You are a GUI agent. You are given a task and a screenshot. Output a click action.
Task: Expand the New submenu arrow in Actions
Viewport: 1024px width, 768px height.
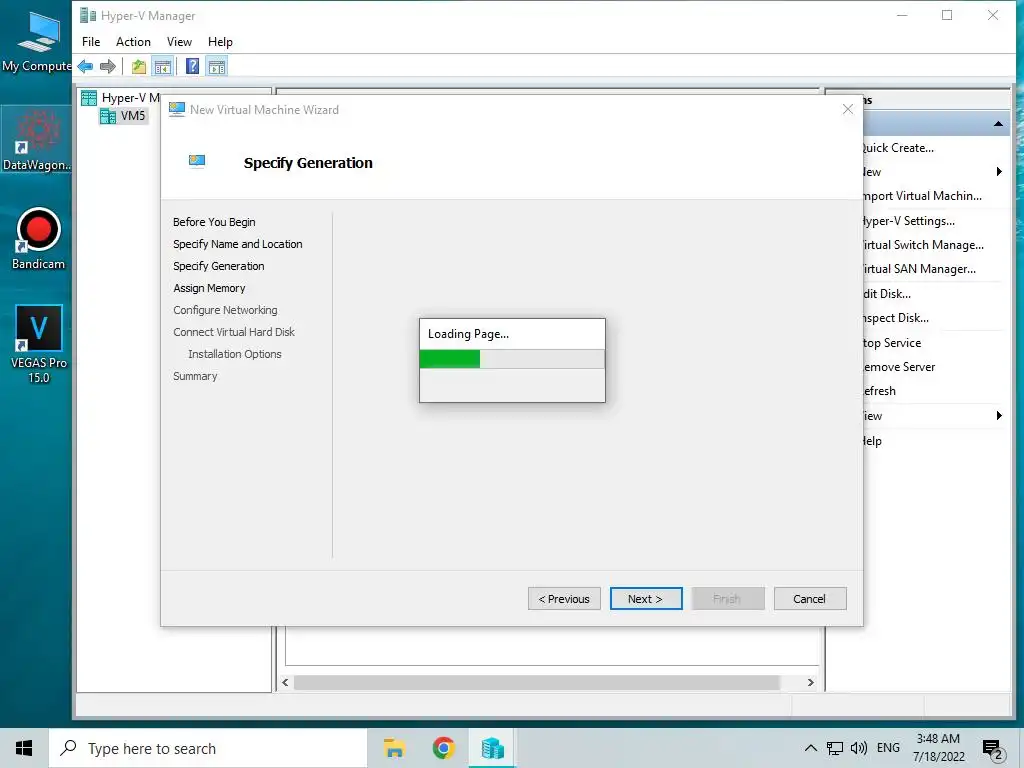click(x=999, y=172)
